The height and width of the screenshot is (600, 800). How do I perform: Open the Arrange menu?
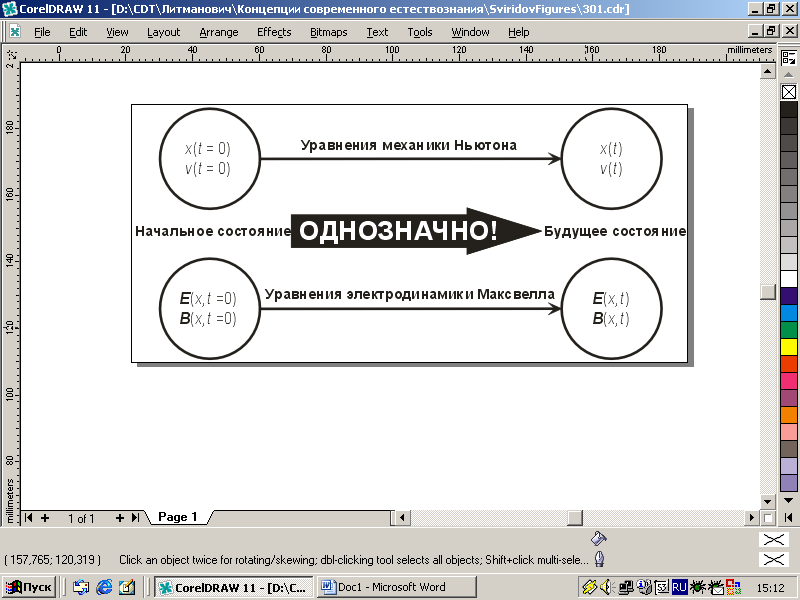(x=219, y=32)
